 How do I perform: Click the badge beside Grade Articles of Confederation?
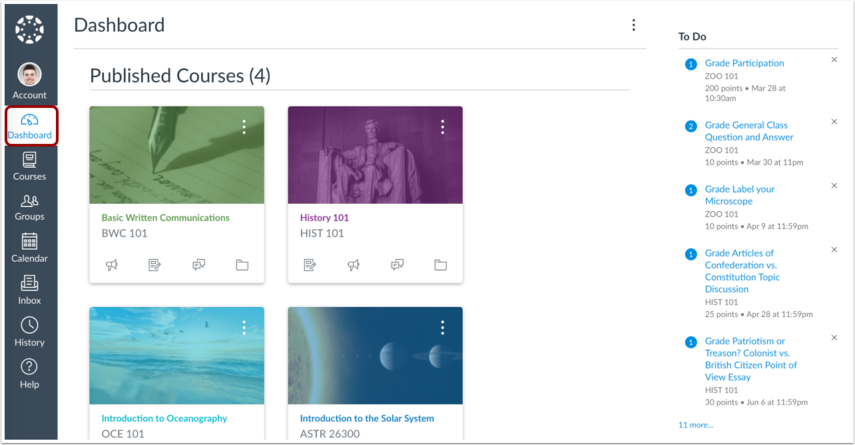(691, 254)
